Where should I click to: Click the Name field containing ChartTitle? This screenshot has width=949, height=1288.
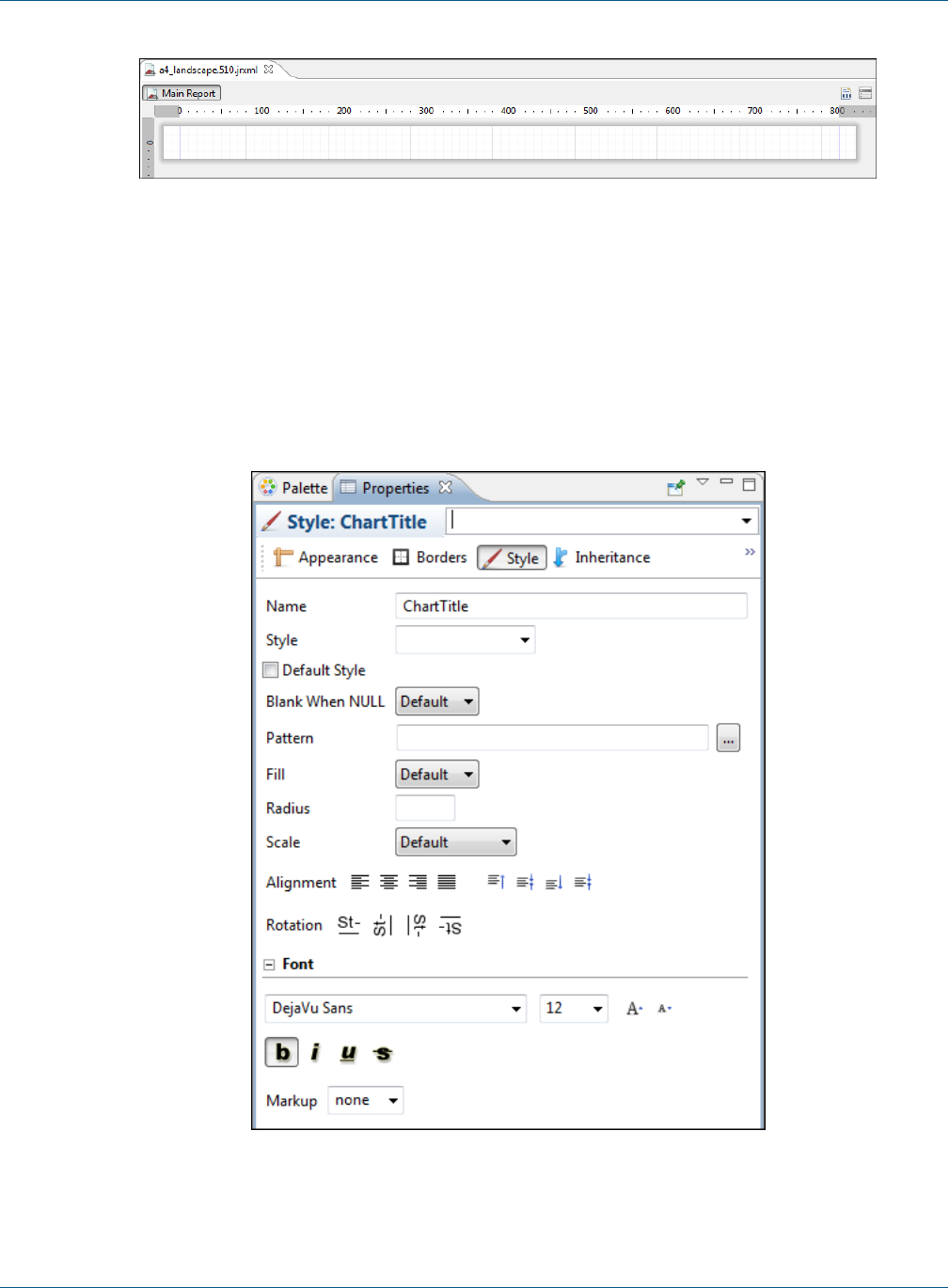tap(572, 606)
